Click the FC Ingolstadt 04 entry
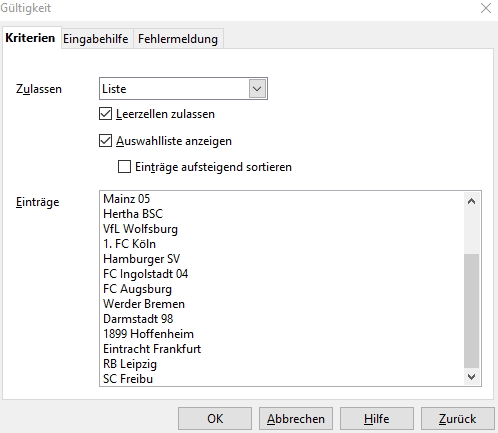Viewport: 498px width, 433px height. [146, 274]
